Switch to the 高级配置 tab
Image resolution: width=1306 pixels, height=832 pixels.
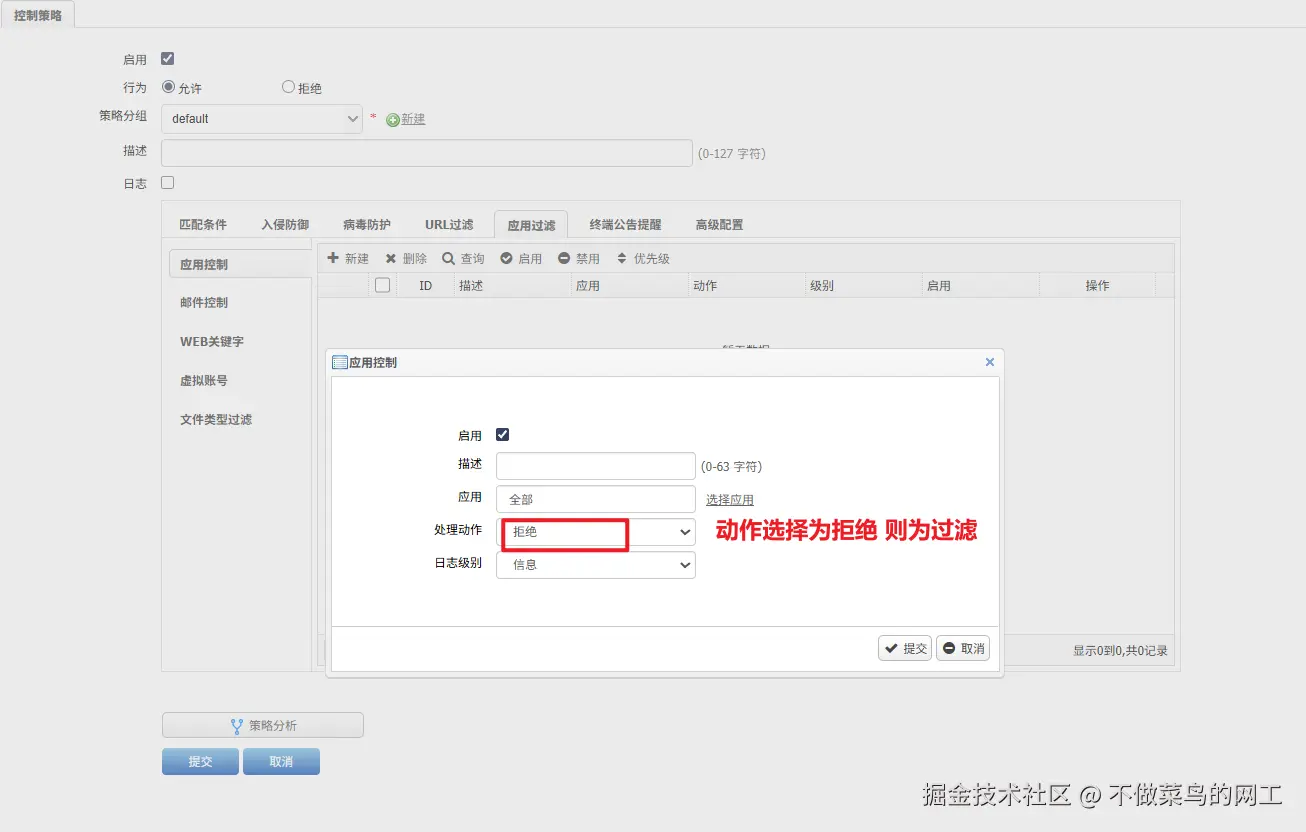coord(719,225)
